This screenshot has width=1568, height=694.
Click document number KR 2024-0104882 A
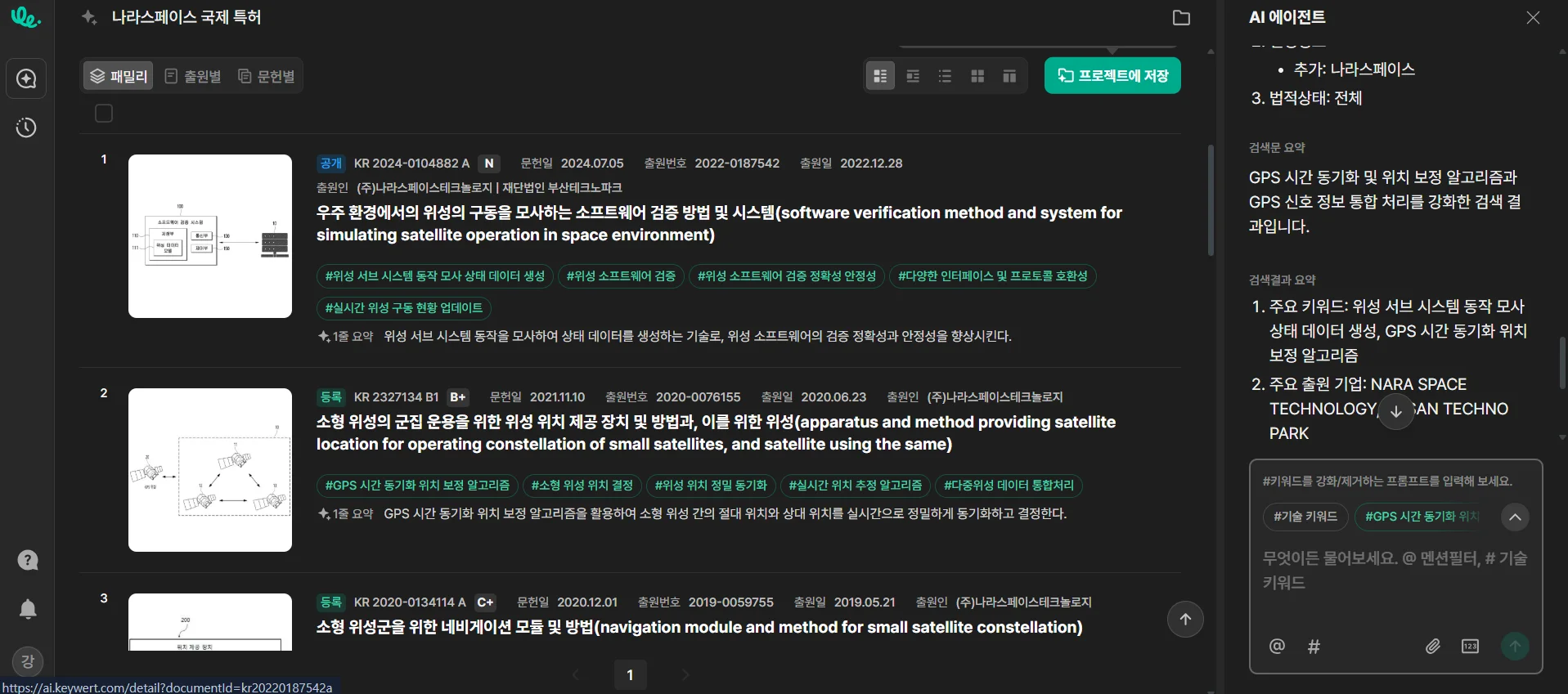tap(411, 163)
